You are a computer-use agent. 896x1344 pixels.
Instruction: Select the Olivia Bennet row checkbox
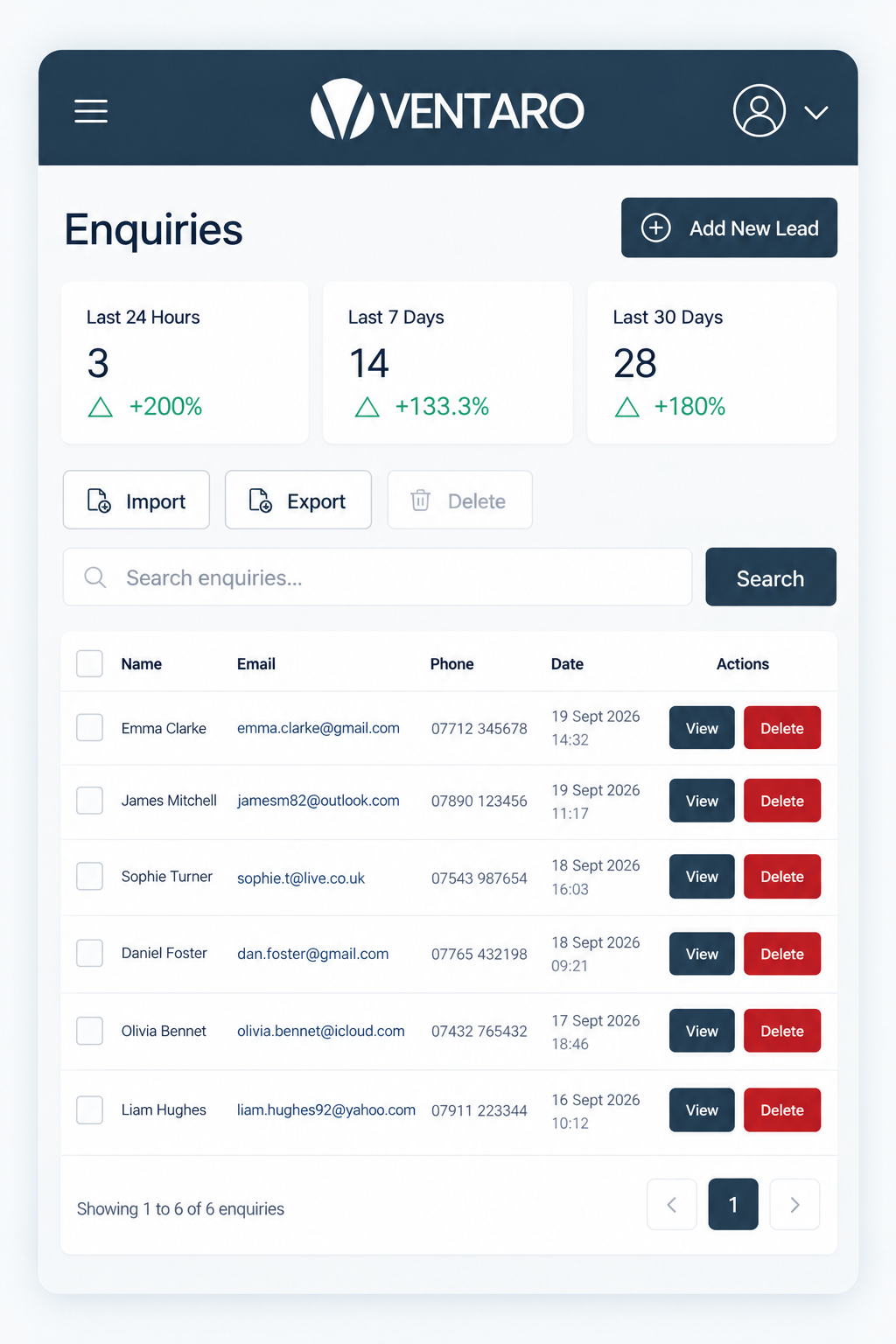tap(89, 1031)
